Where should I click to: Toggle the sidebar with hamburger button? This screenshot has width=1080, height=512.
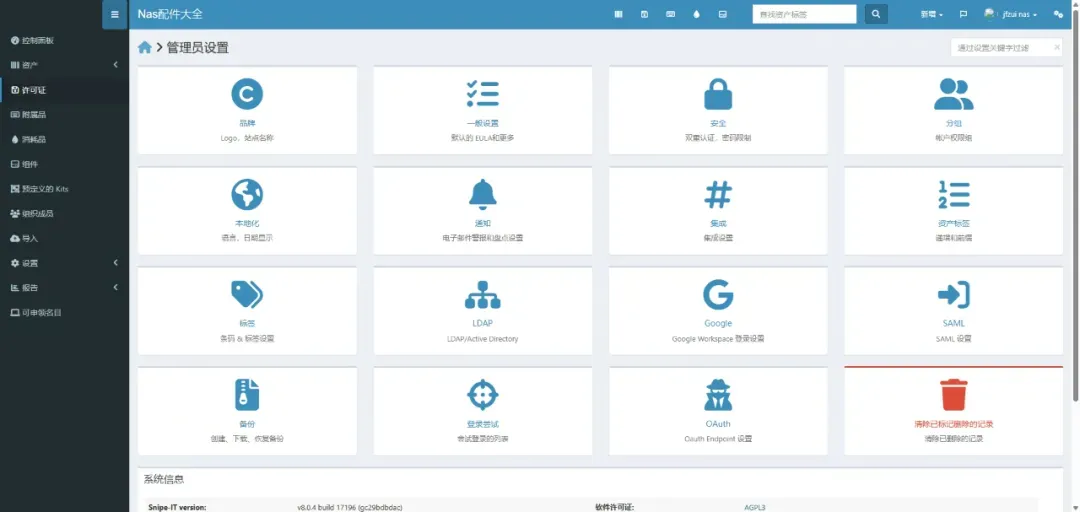click(x=115, y=14)
